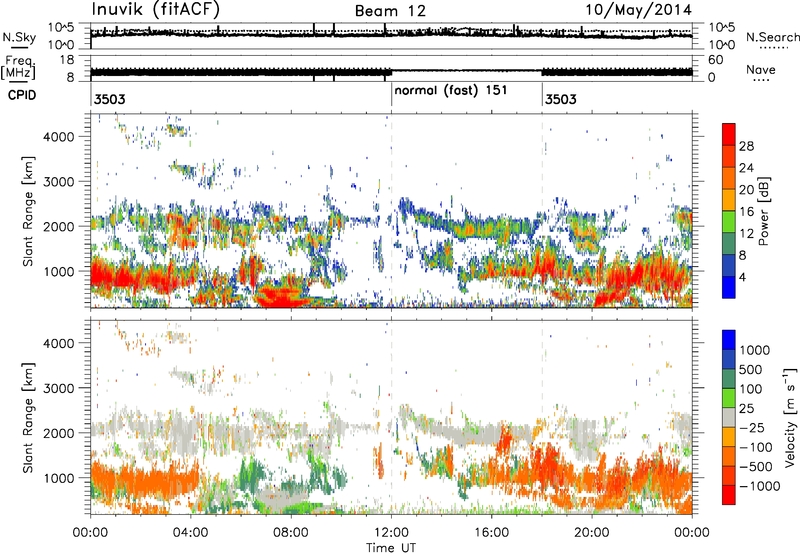Click the 'Power [dB]' colorbar label
Viewport: 800px width, 554px height.
point(764,211)
